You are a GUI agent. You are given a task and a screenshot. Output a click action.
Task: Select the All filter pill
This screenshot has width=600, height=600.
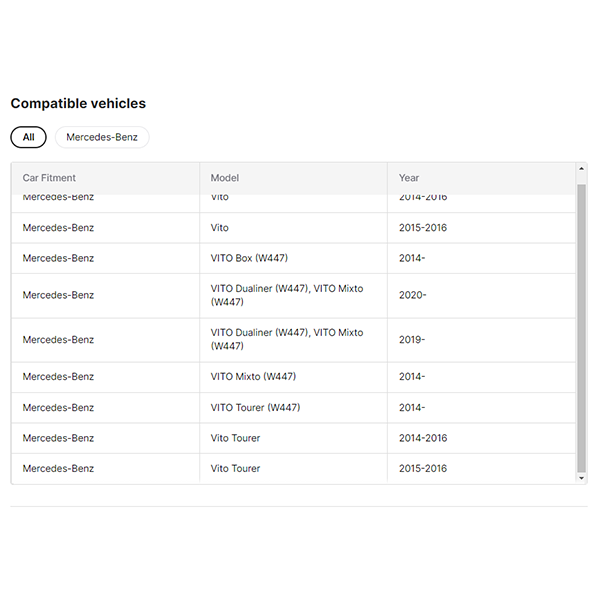click(x=28, y=137)
